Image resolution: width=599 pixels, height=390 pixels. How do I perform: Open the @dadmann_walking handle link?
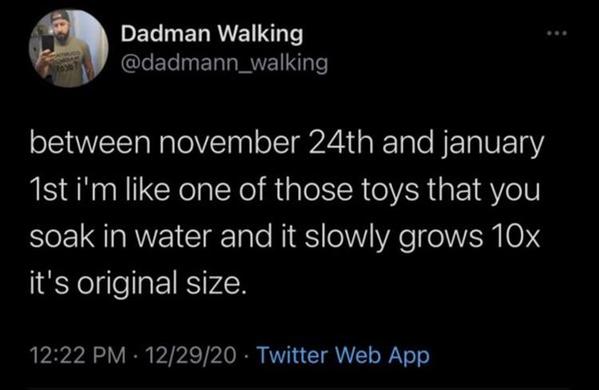click(224, 63)
